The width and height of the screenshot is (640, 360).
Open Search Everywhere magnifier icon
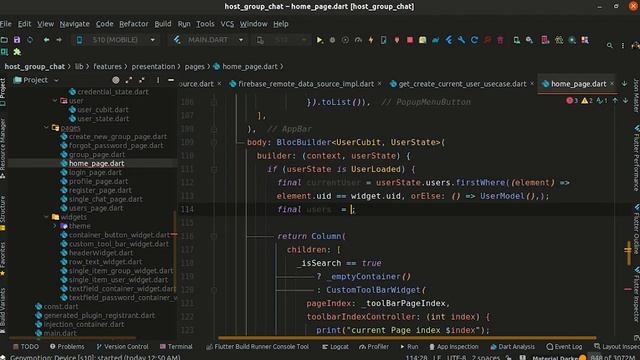[x=609, y=45]
